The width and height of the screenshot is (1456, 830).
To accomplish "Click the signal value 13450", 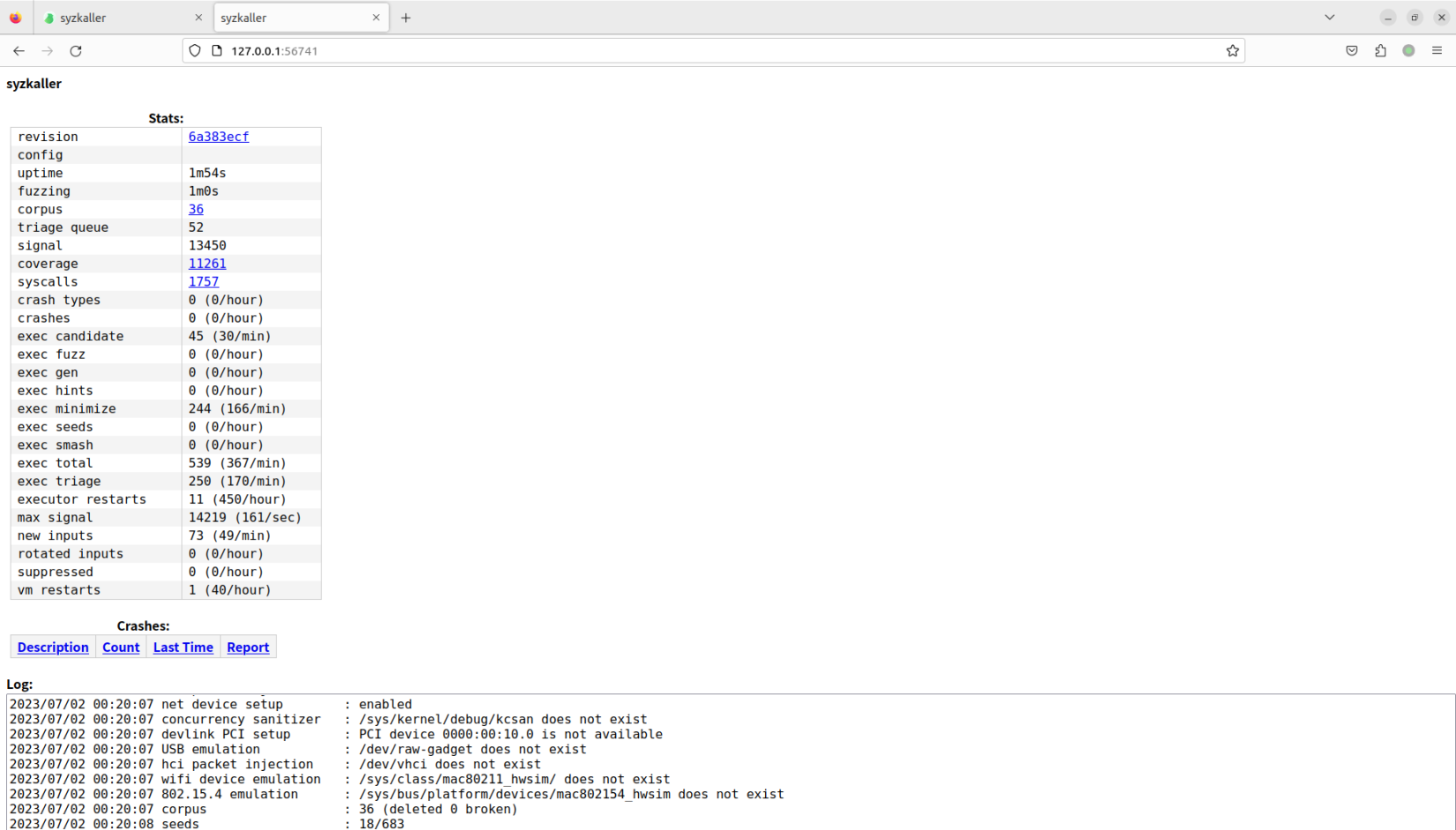I will tap(207, 245).
